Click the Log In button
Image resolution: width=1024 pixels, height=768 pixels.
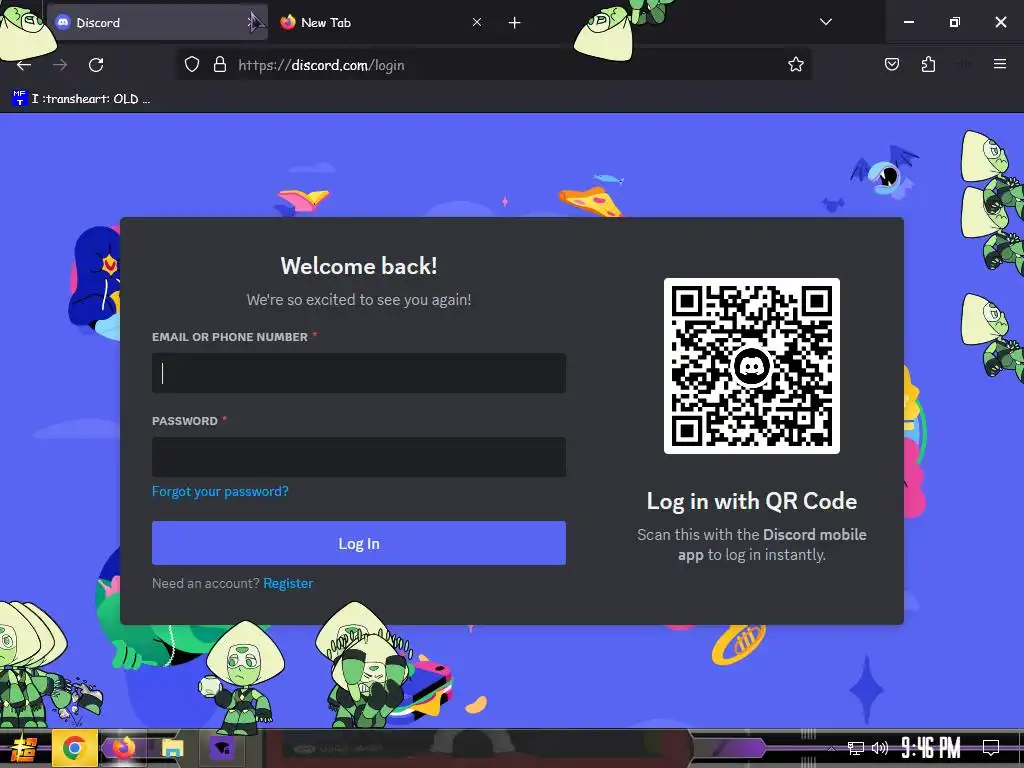click(359, 543)
